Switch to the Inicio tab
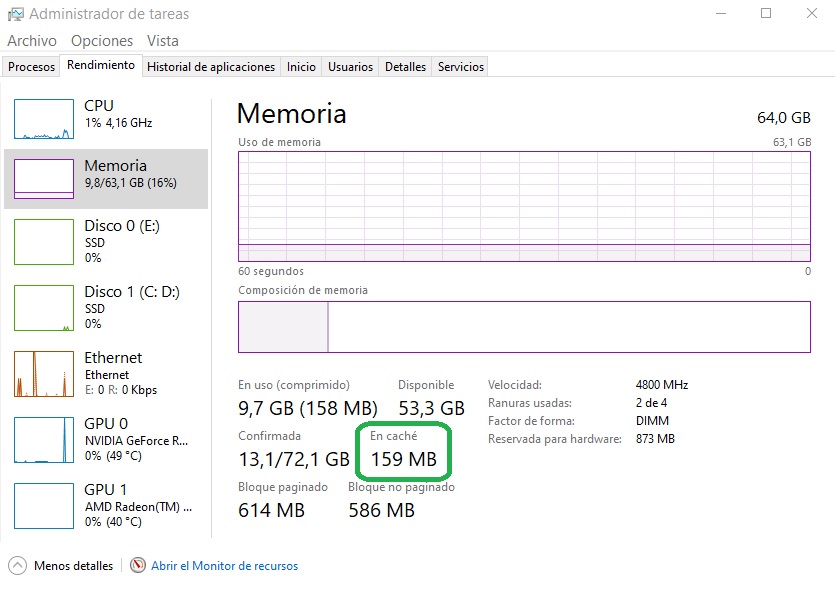Image resolution: width=835 pixels, height=590 pixels. coord(301,67)
